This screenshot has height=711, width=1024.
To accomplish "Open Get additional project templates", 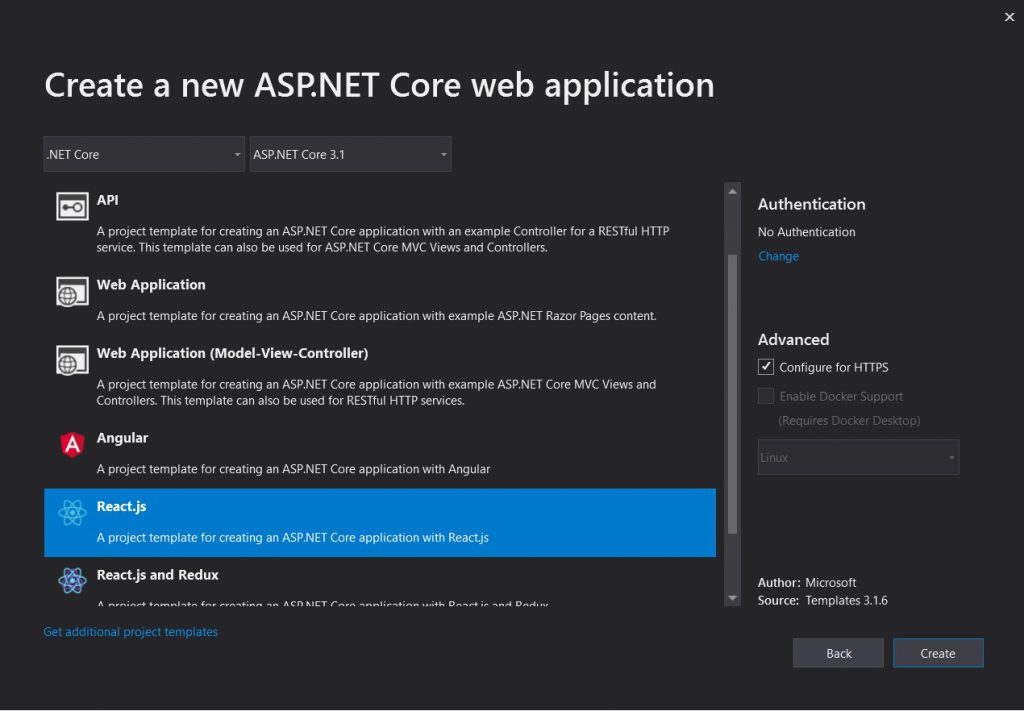I will 130,631.
